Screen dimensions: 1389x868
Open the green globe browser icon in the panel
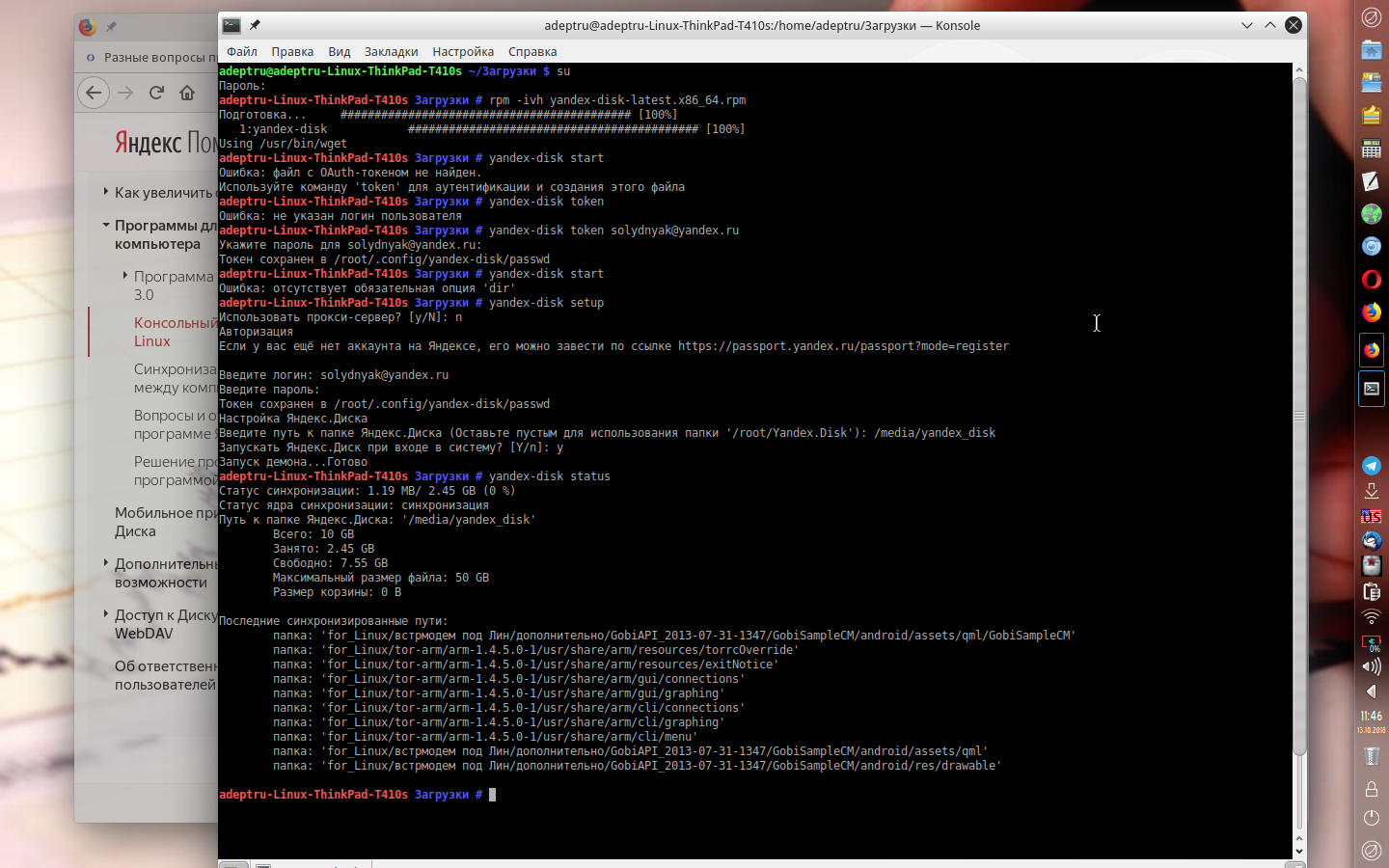pyautogui.click(x=1371, y=214)
